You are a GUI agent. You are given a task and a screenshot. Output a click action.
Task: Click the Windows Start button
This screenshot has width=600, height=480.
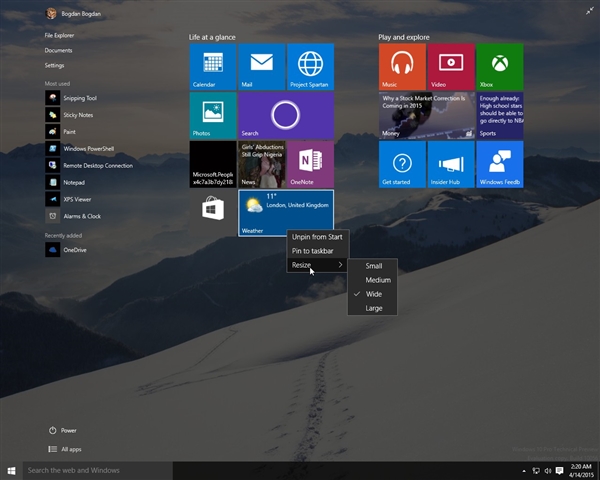(11, 470)
